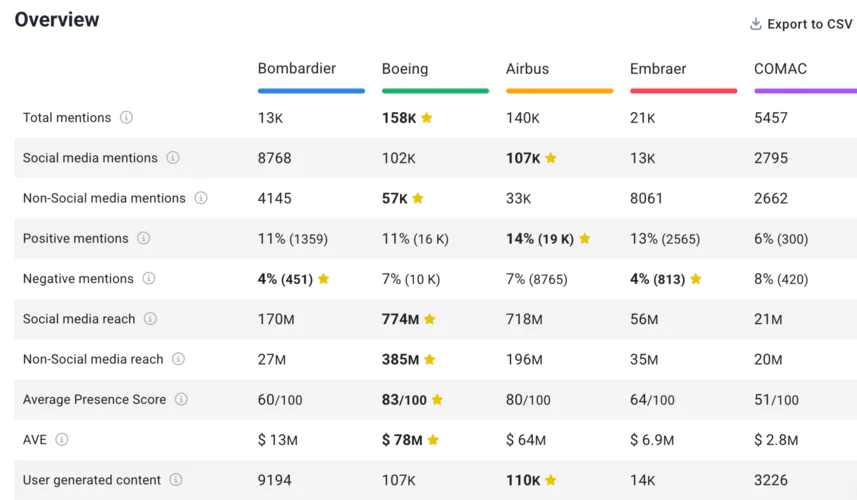Click Airbus social reach value 718M
This screenshot has height=500, width=857.
[524, 319]
